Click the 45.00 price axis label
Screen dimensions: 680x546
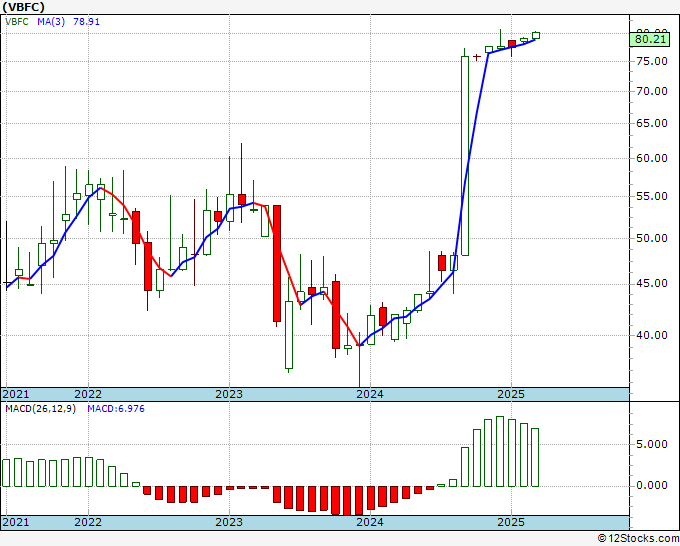652,284
